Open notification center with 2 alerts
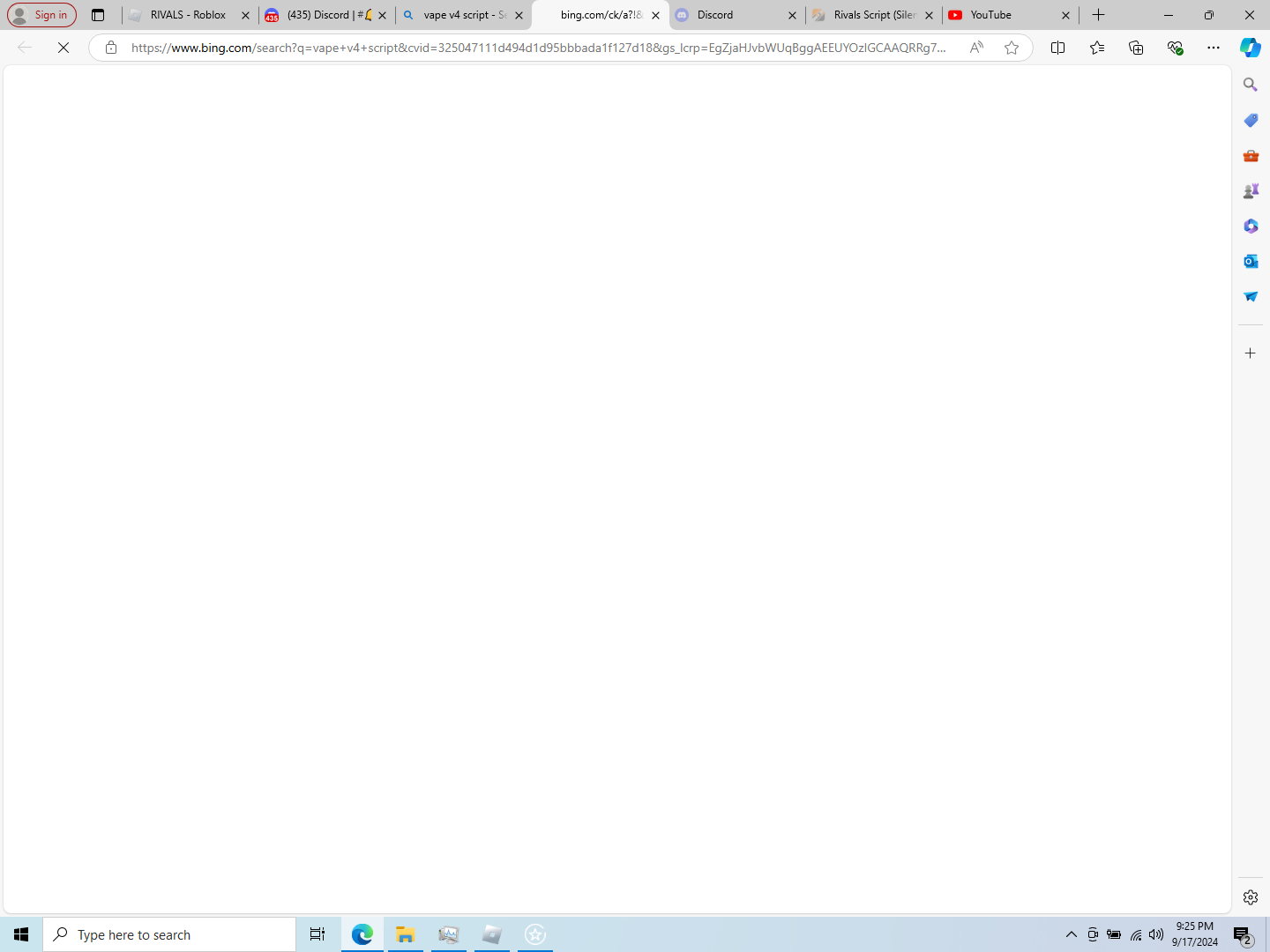Screen dimensions: 1270x952 point(1244,934)
